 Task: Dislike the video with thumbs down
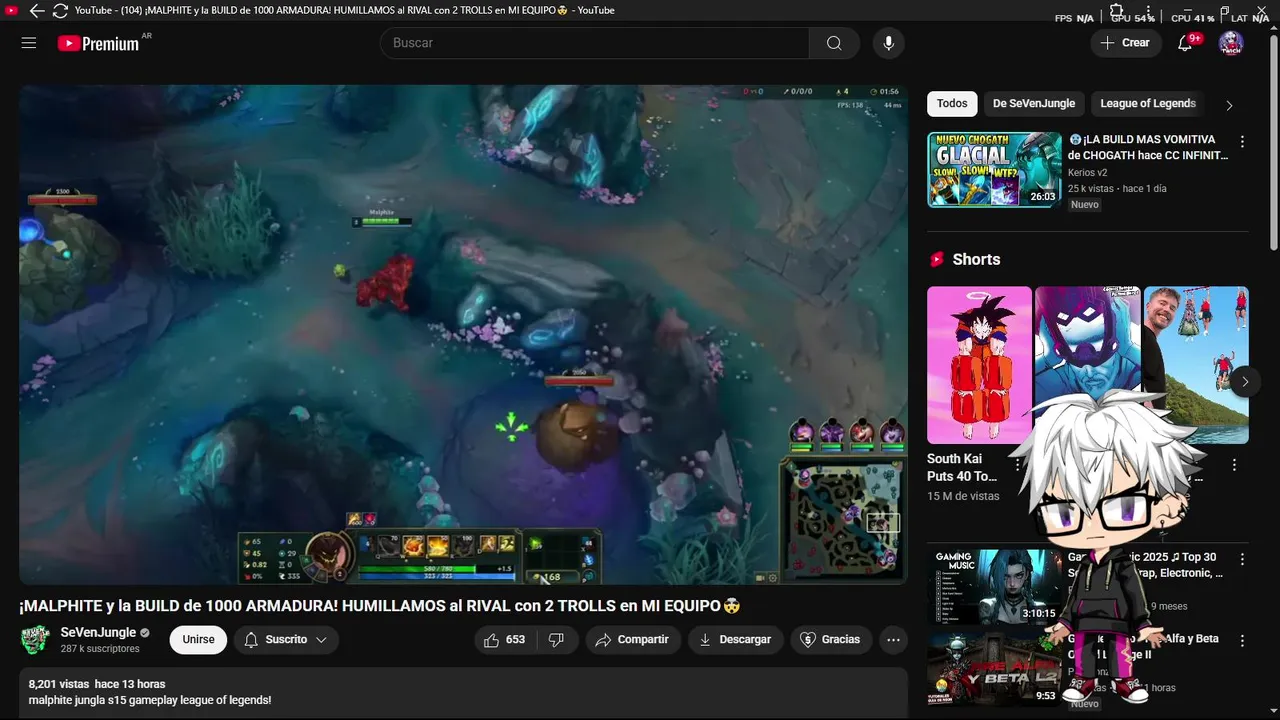tap(557, 640)
